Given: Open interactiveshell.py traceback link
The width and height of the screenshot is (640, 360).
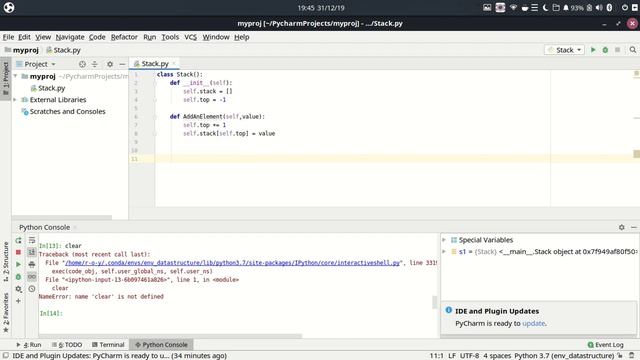Looking at the screenshot, I should tap(232, 263).
